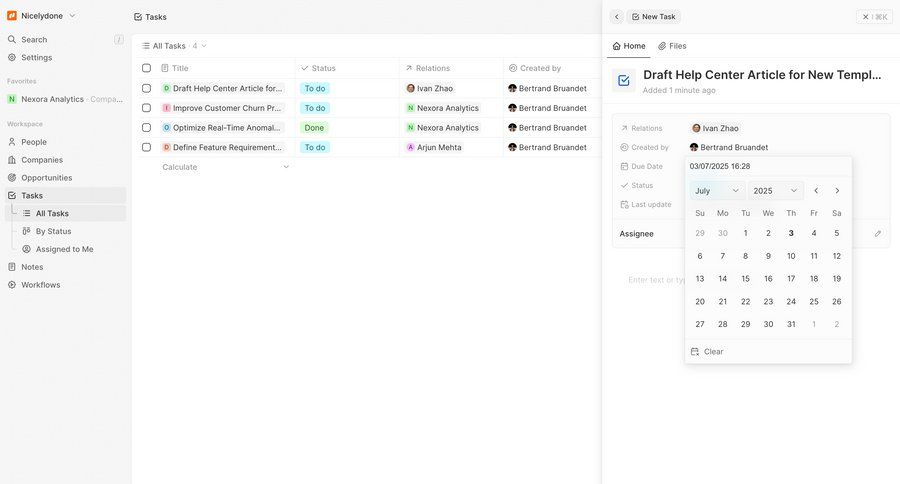The width and height of the screenshot is (900, 484).
Task: Open the 2025 year dropdown
Action: [x=775, y=191]
